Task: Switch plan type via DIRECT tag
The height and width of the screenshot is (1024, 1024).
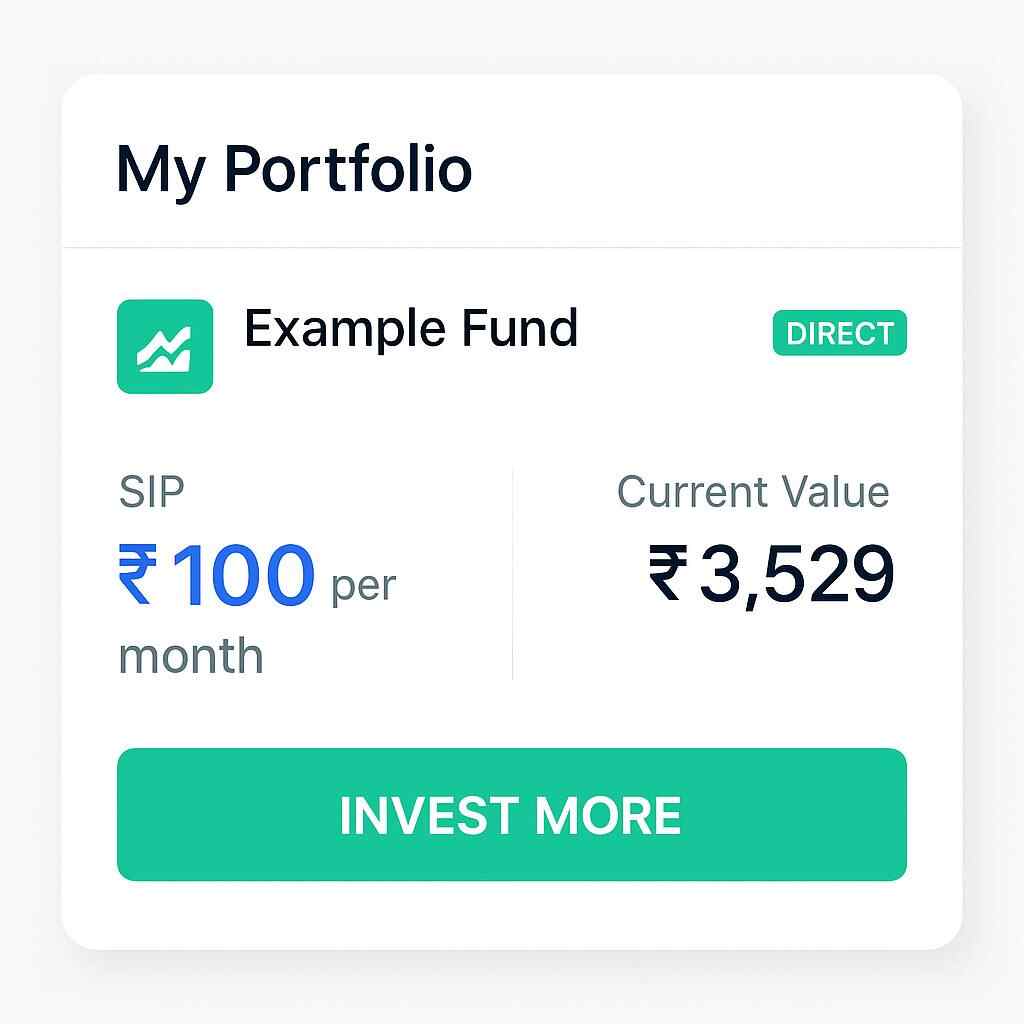Action: coord(841,334)
